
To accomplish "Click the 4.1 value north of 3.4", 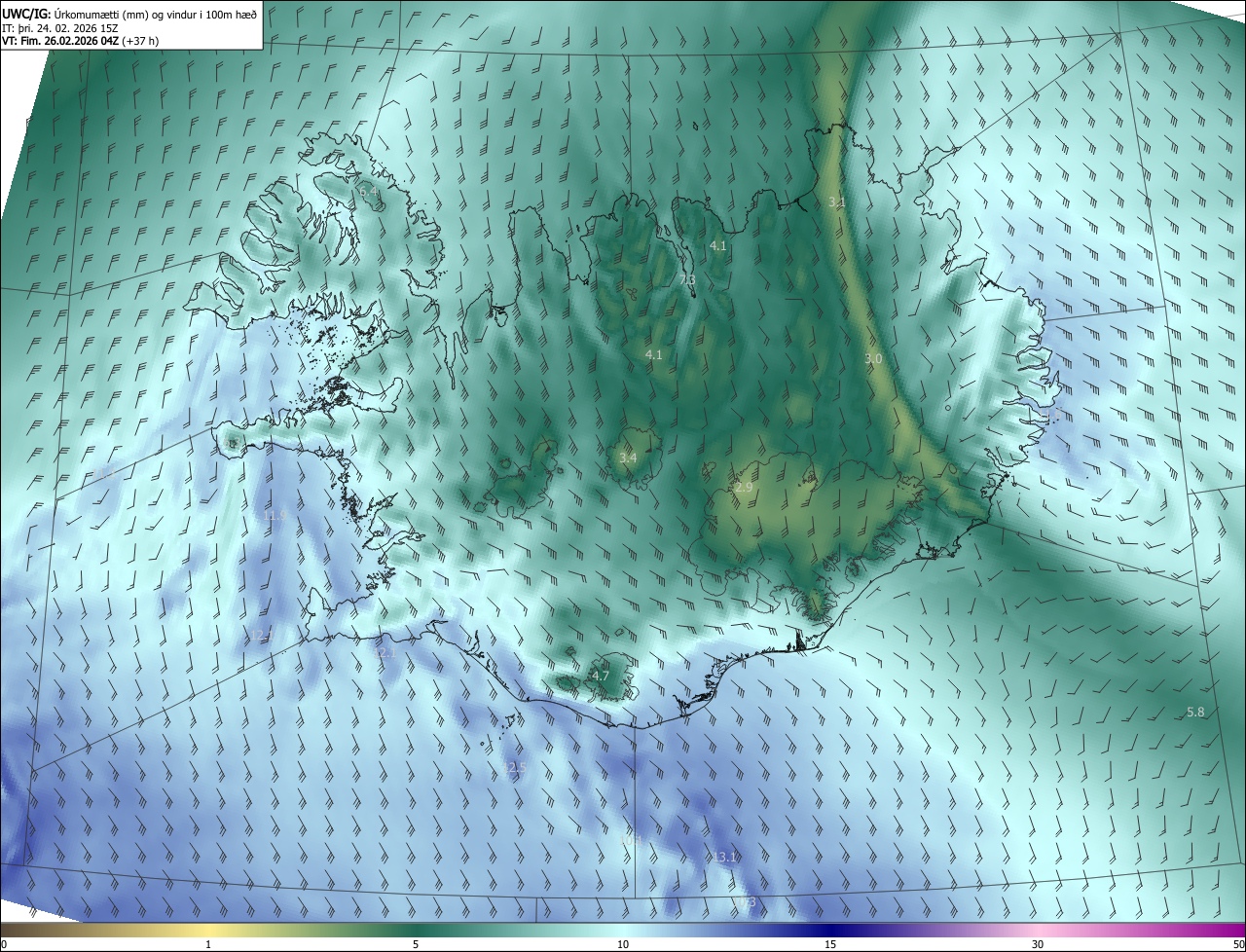I will (653, 354).
